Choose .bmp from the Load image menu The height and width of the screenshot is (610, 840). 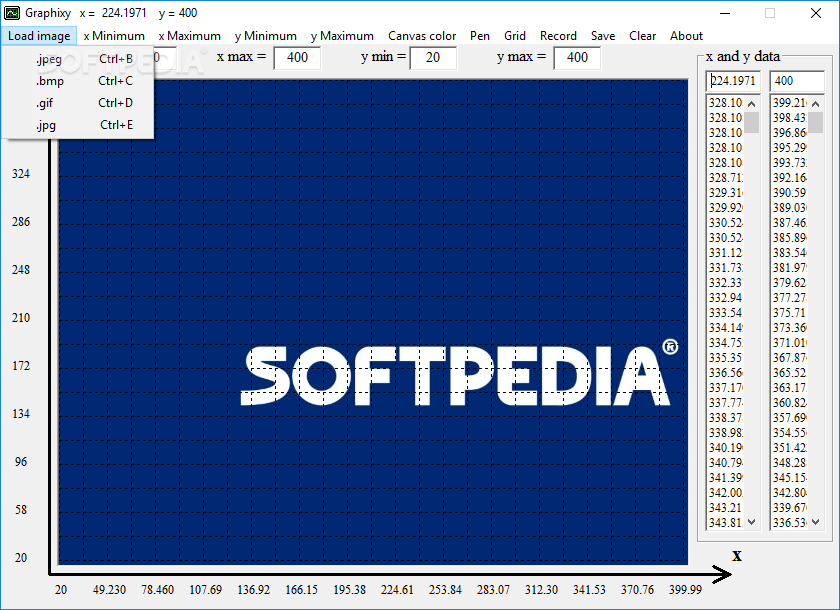click(78, 81)
